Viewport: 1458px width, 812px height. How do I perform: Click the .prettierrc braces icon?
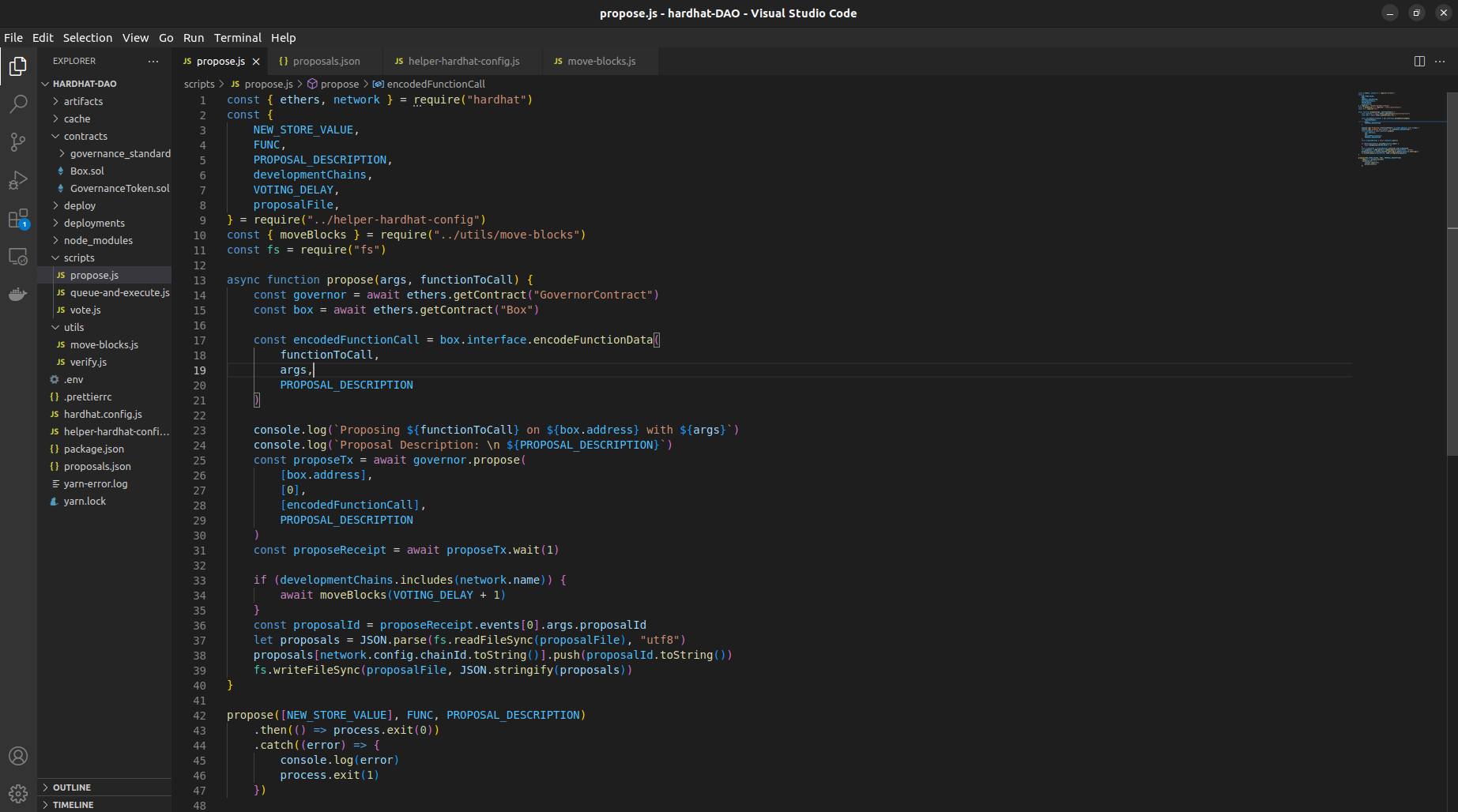point(55,397)
